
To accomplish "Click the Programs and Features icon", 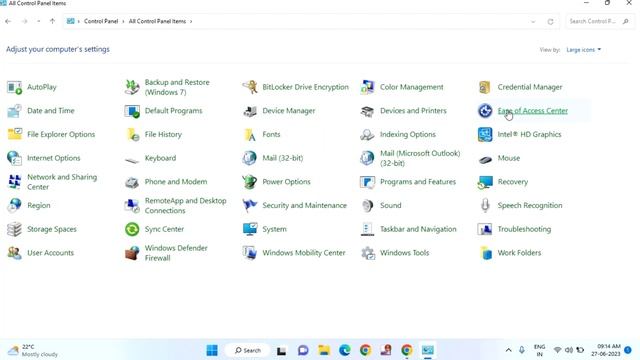I will click(367, 182).
